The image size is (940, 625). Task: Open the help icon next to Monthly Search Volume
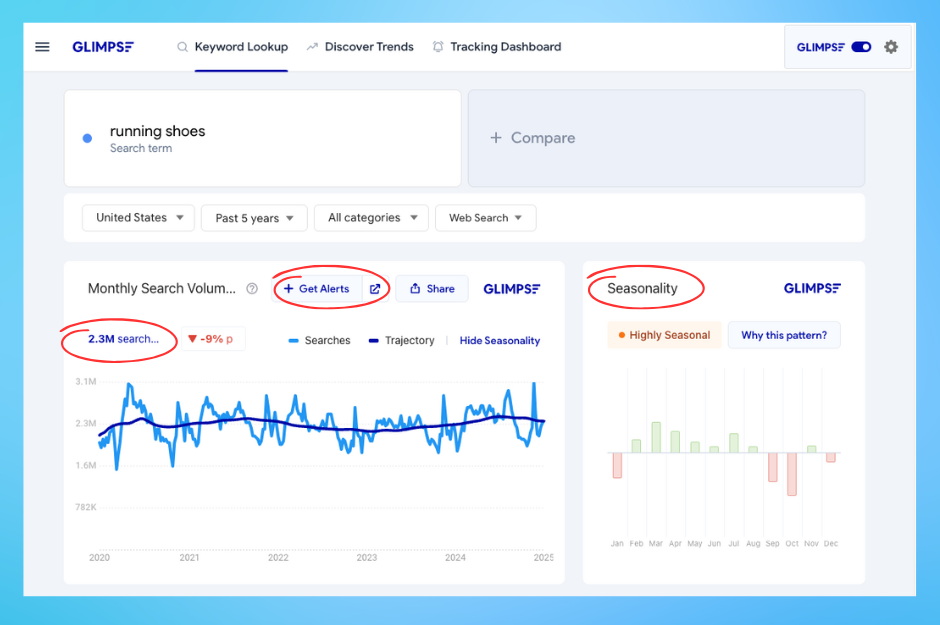[250, 288]
